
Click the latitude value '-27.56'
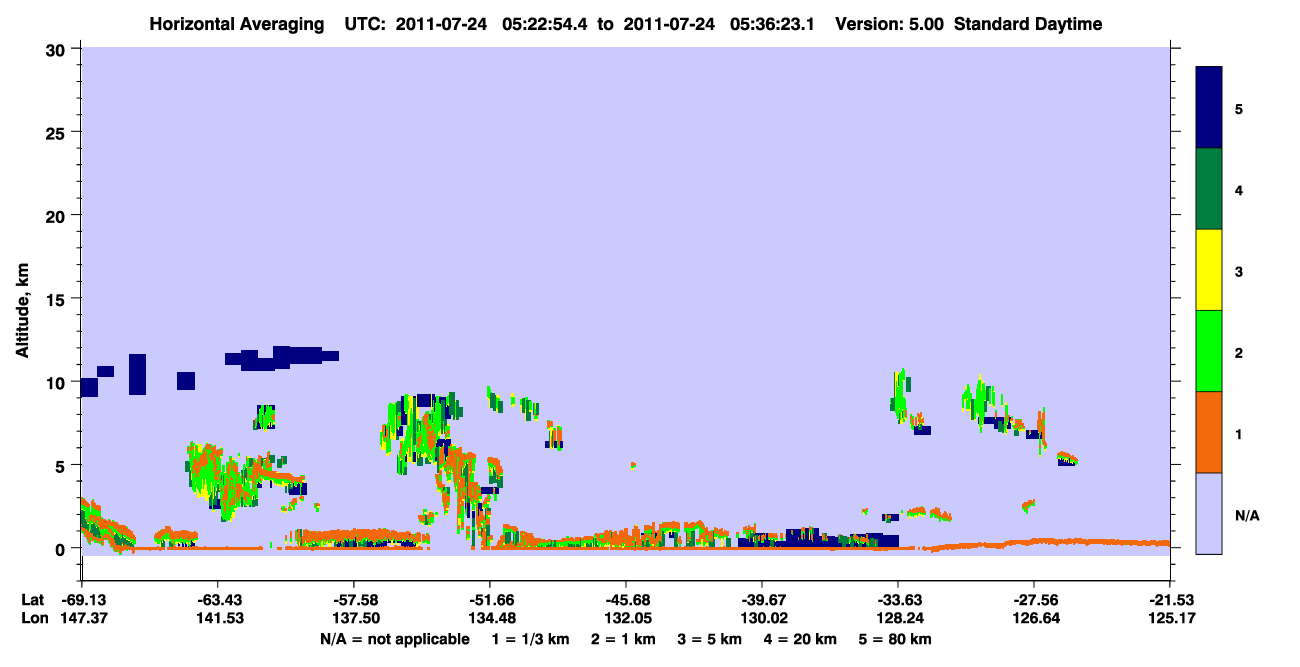pos(1033,600)
